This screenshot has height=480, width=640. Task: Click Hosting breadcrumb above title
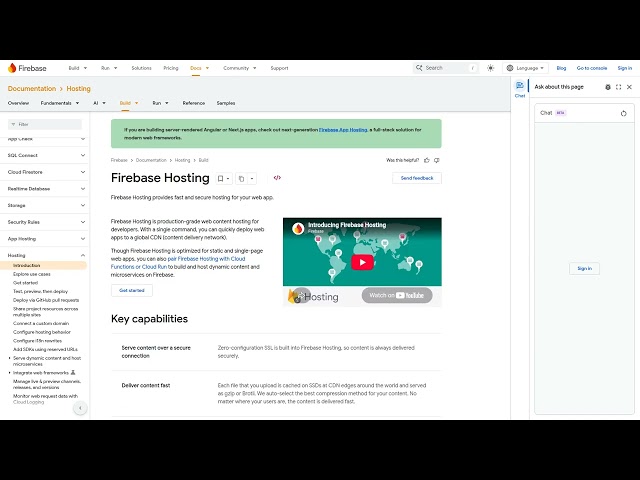click(182, 160)
